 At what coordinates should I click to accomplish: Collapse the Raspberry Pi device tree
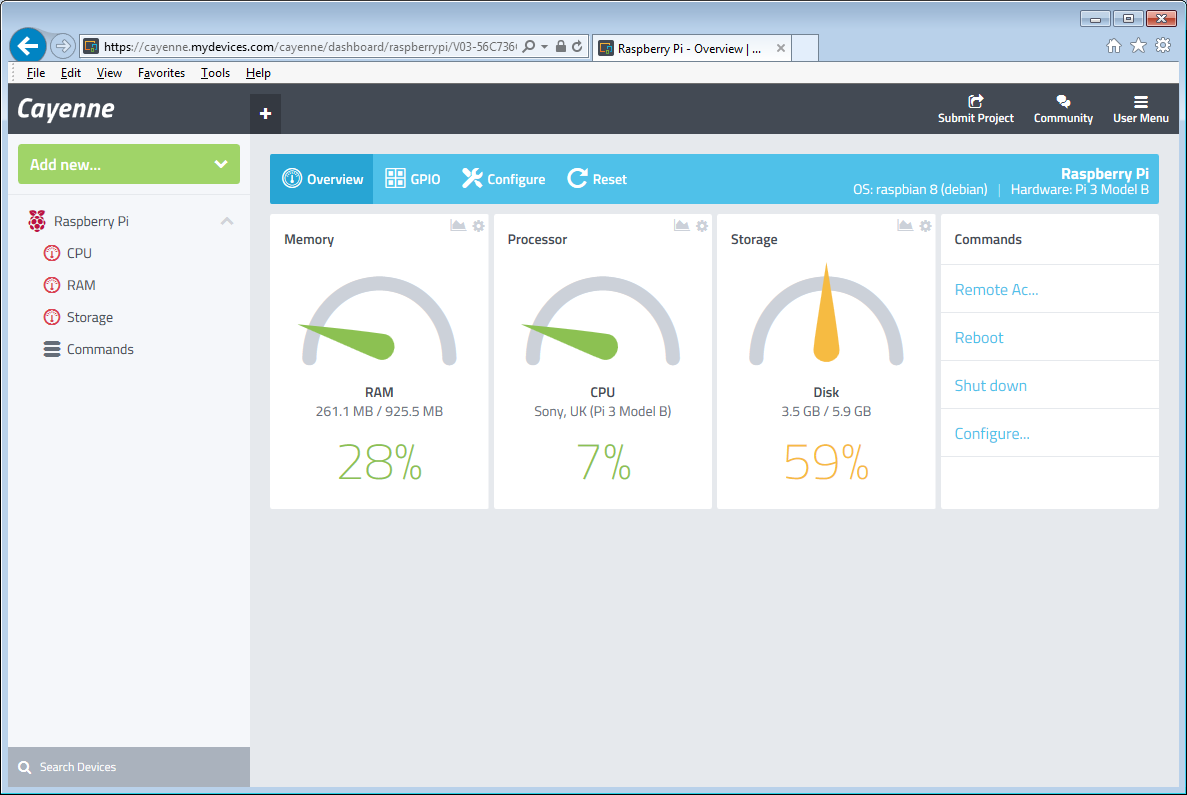coord(226,221)
